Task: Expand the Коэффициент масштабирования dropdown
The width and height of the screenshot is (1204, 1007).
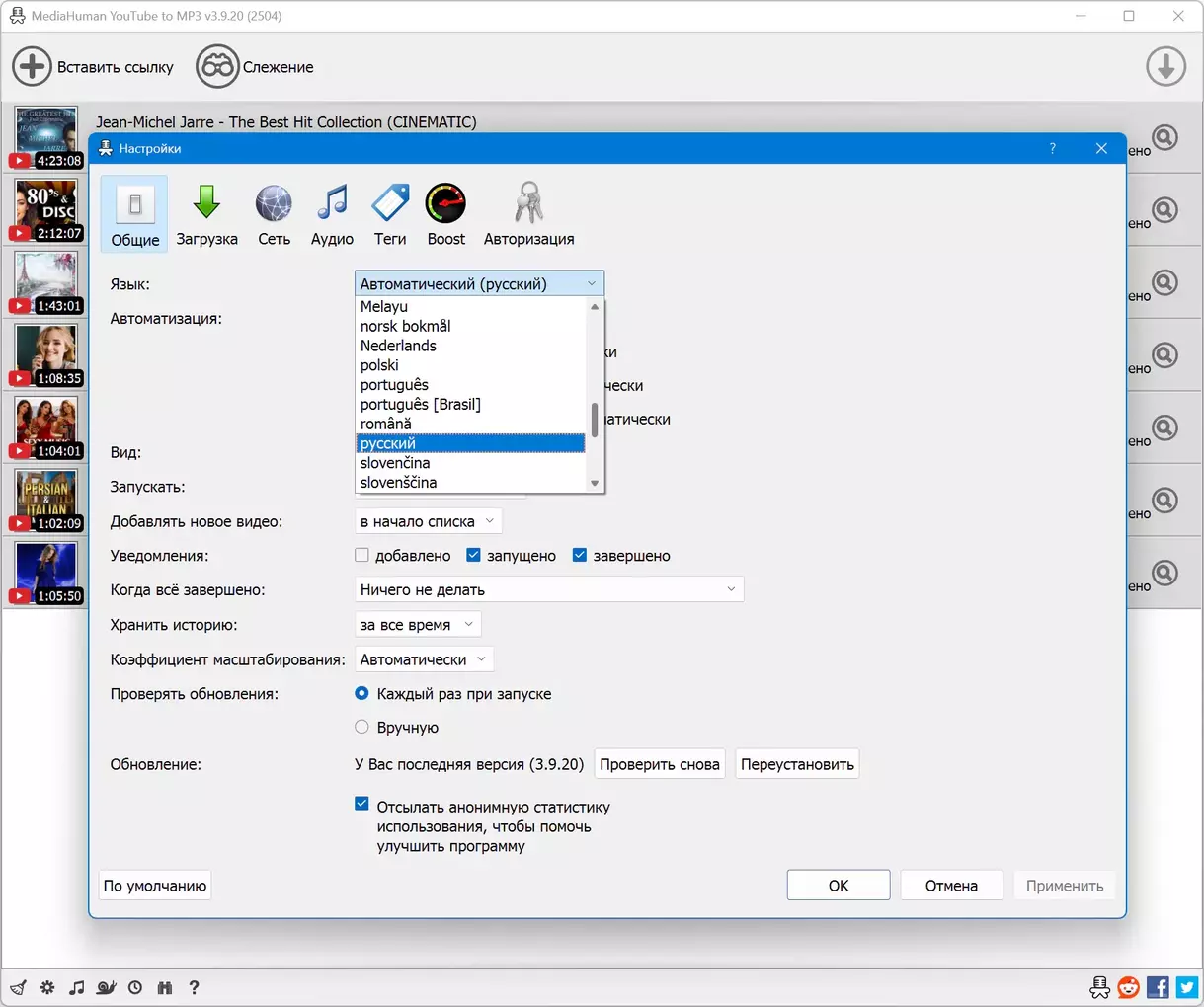Action: 424,659
